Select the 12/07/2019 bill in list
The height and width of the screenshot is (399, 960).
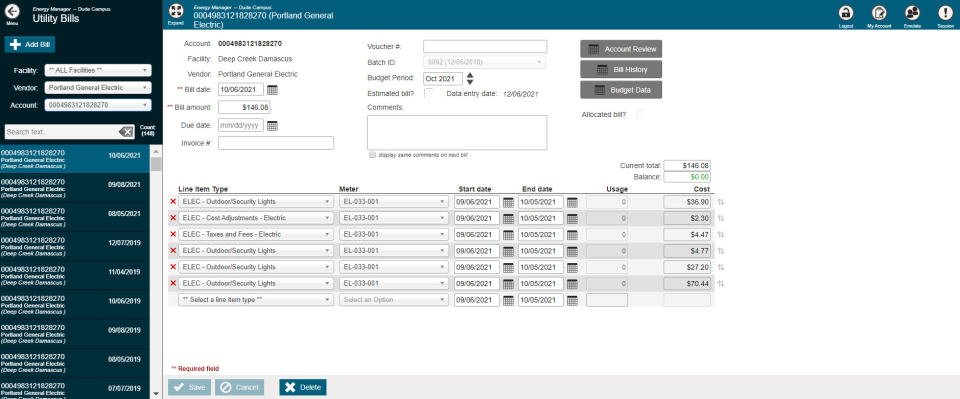pos(74,247)
